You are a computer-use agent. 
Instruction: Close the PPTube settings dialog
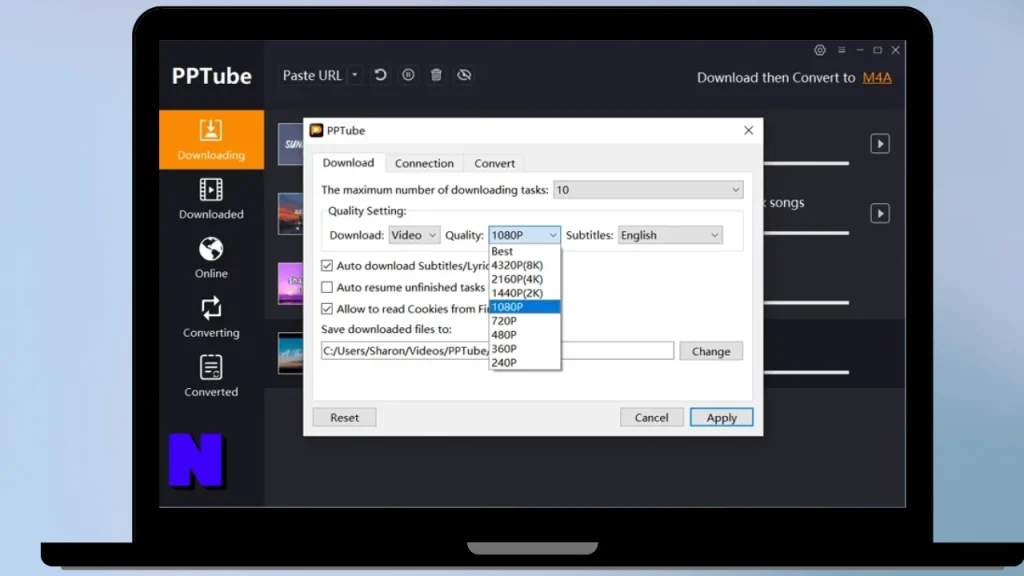(748, 131)
